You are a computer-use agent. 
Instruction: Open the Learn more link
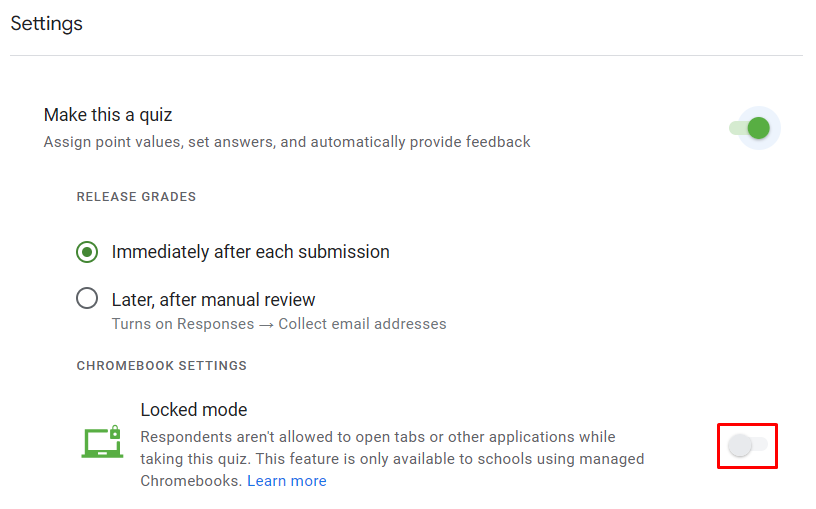287,481
